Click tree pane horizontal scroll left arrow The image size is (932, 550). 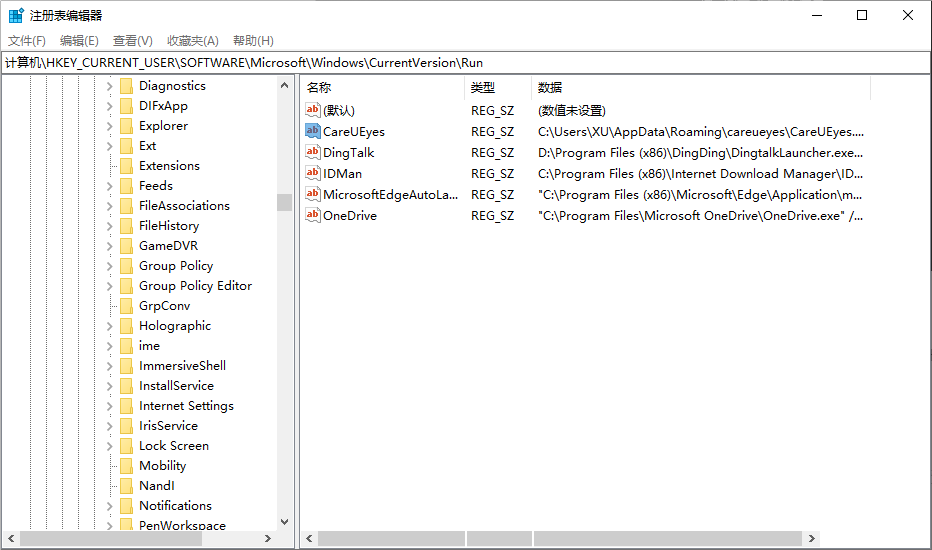(11, 538)
